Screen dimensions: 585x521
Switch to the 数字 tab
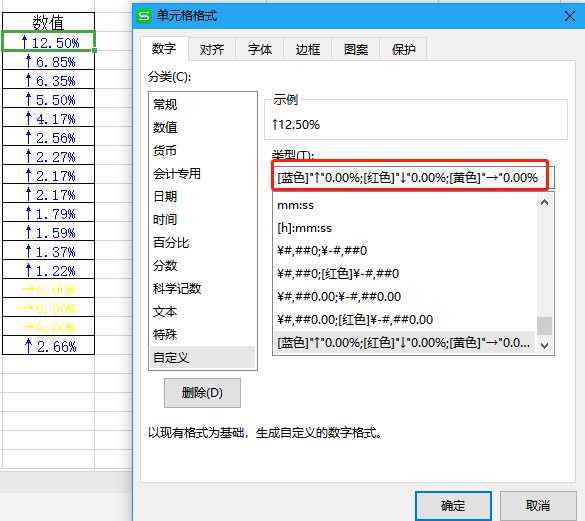click(164, 49)
